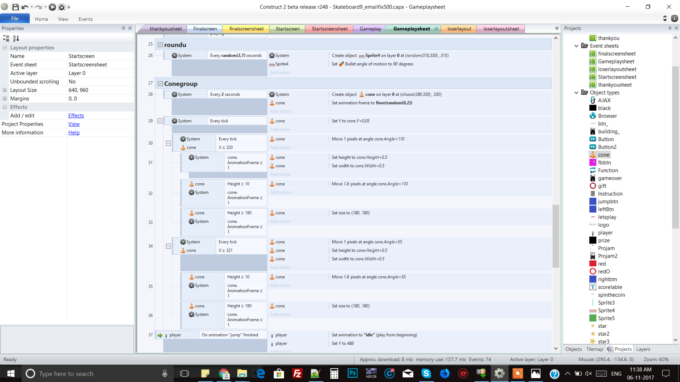
Task: Click the event sheet vertical scrollbar
Action: click(x=556, y=236)
